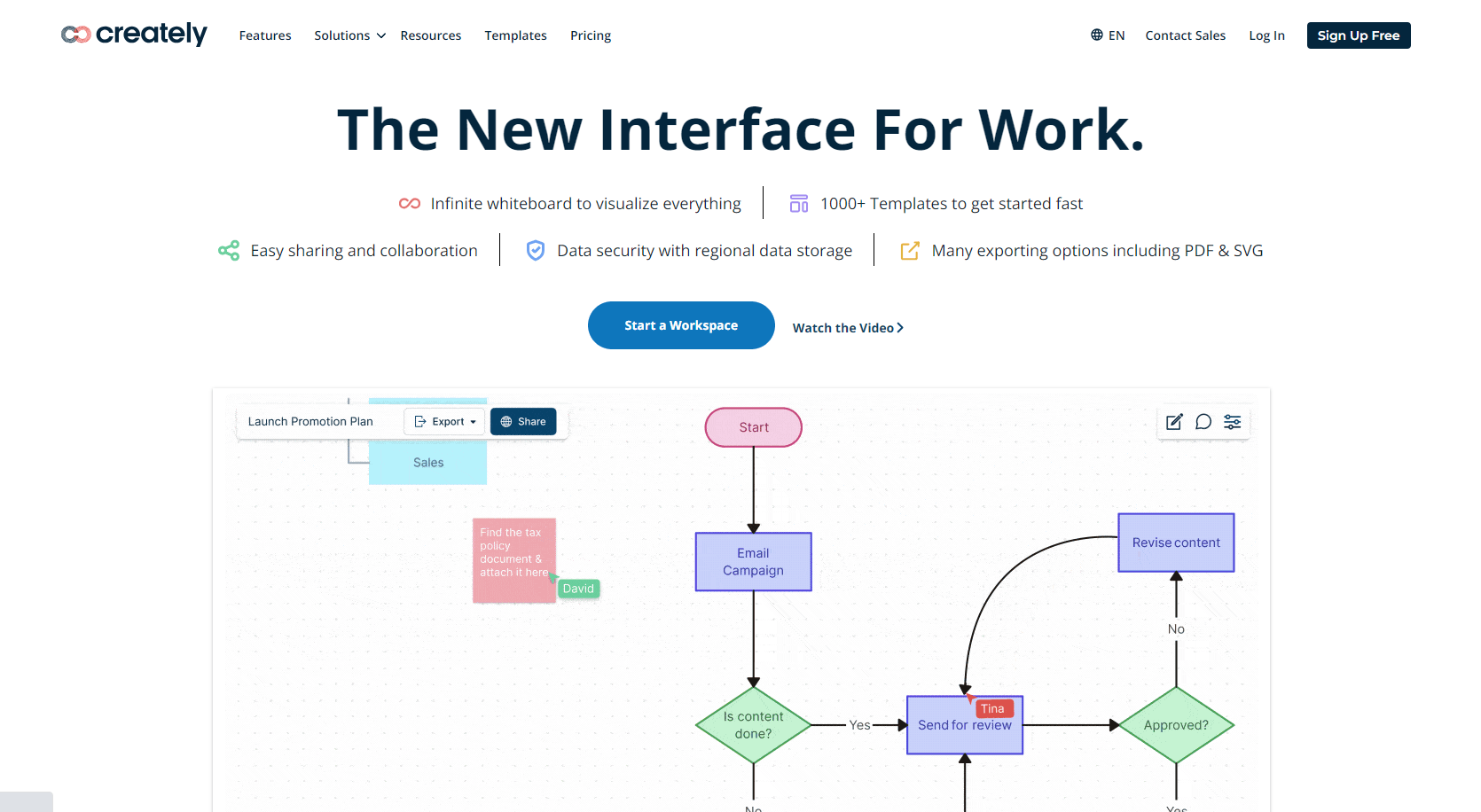Viewport: 1481px width, 812px height.
Task: Click the templates layout icon
Action: (799, 203)
